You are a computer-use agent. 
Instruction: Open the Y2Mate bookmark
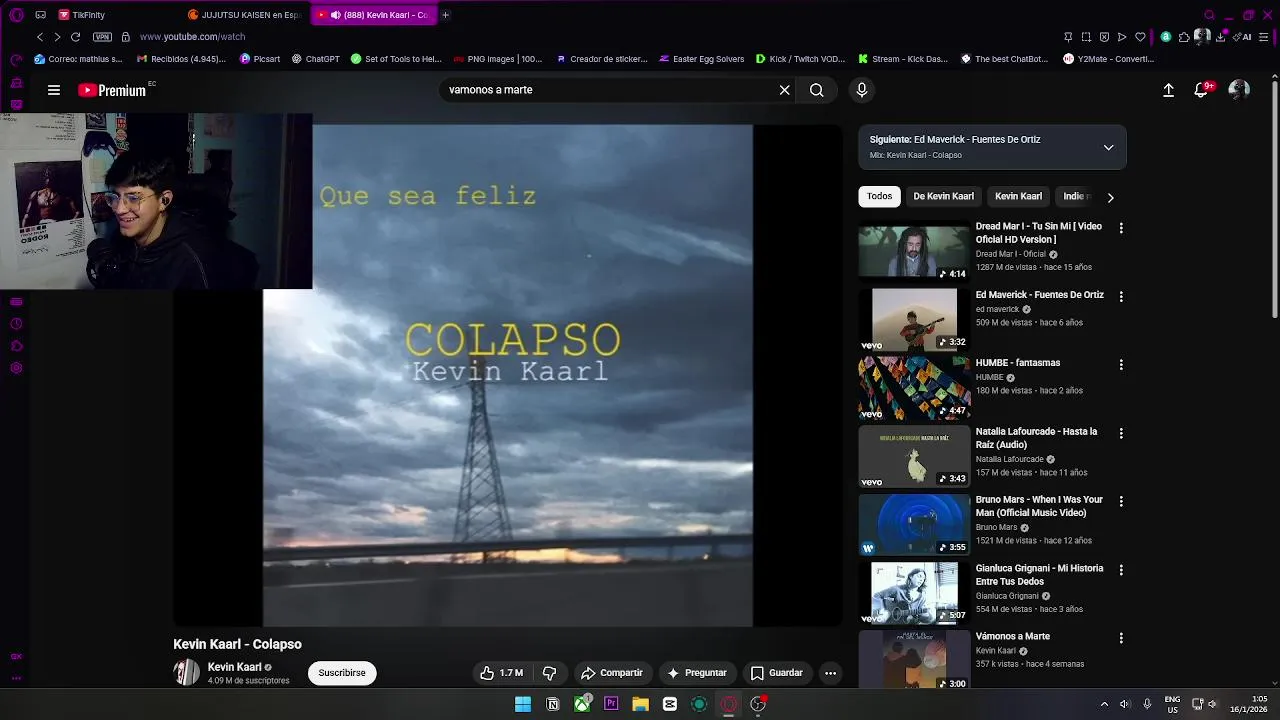click(x=1108, y=59)
